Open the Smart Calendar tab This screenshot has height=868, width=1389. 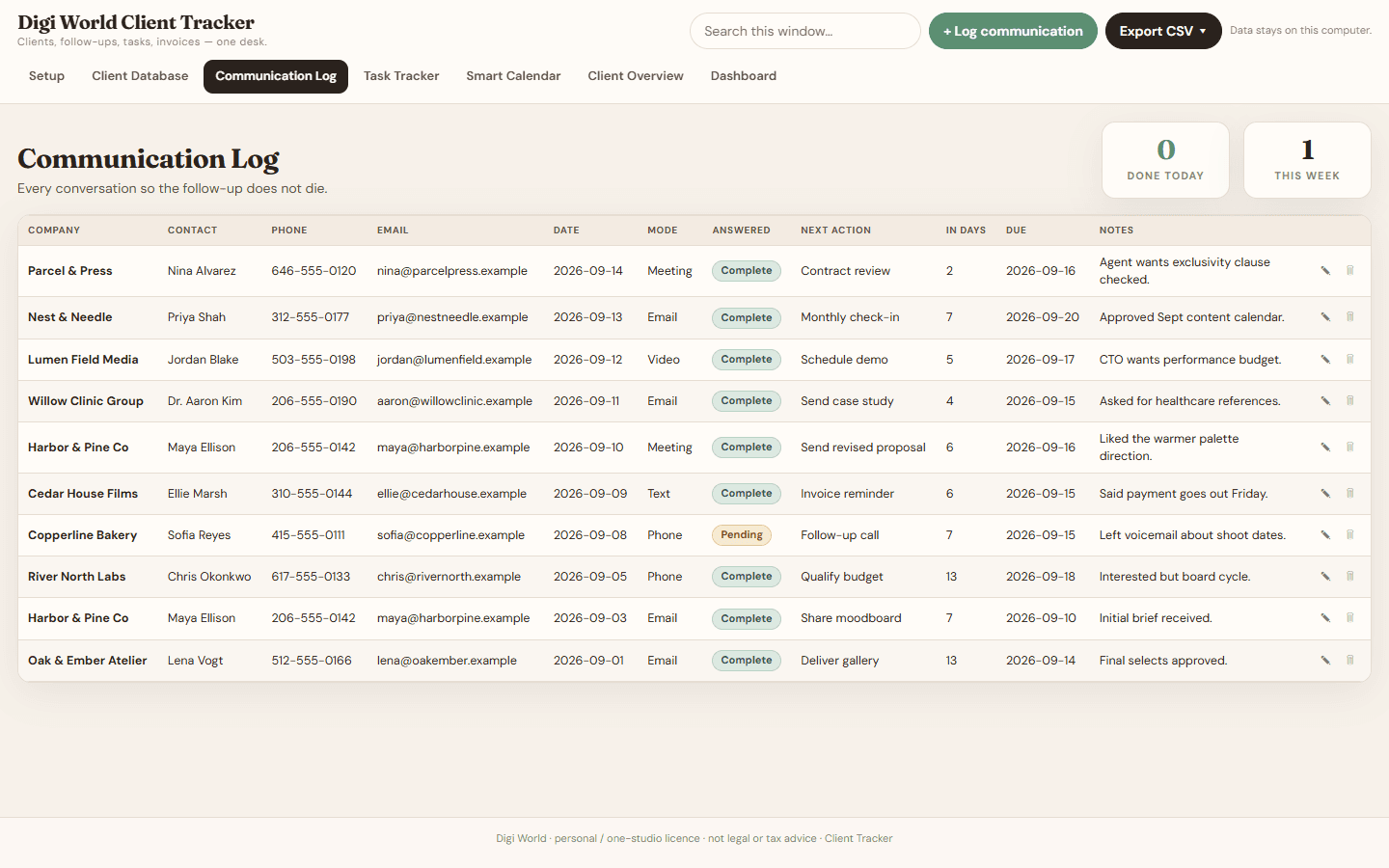pyautogui.click(x=513, y=76)
